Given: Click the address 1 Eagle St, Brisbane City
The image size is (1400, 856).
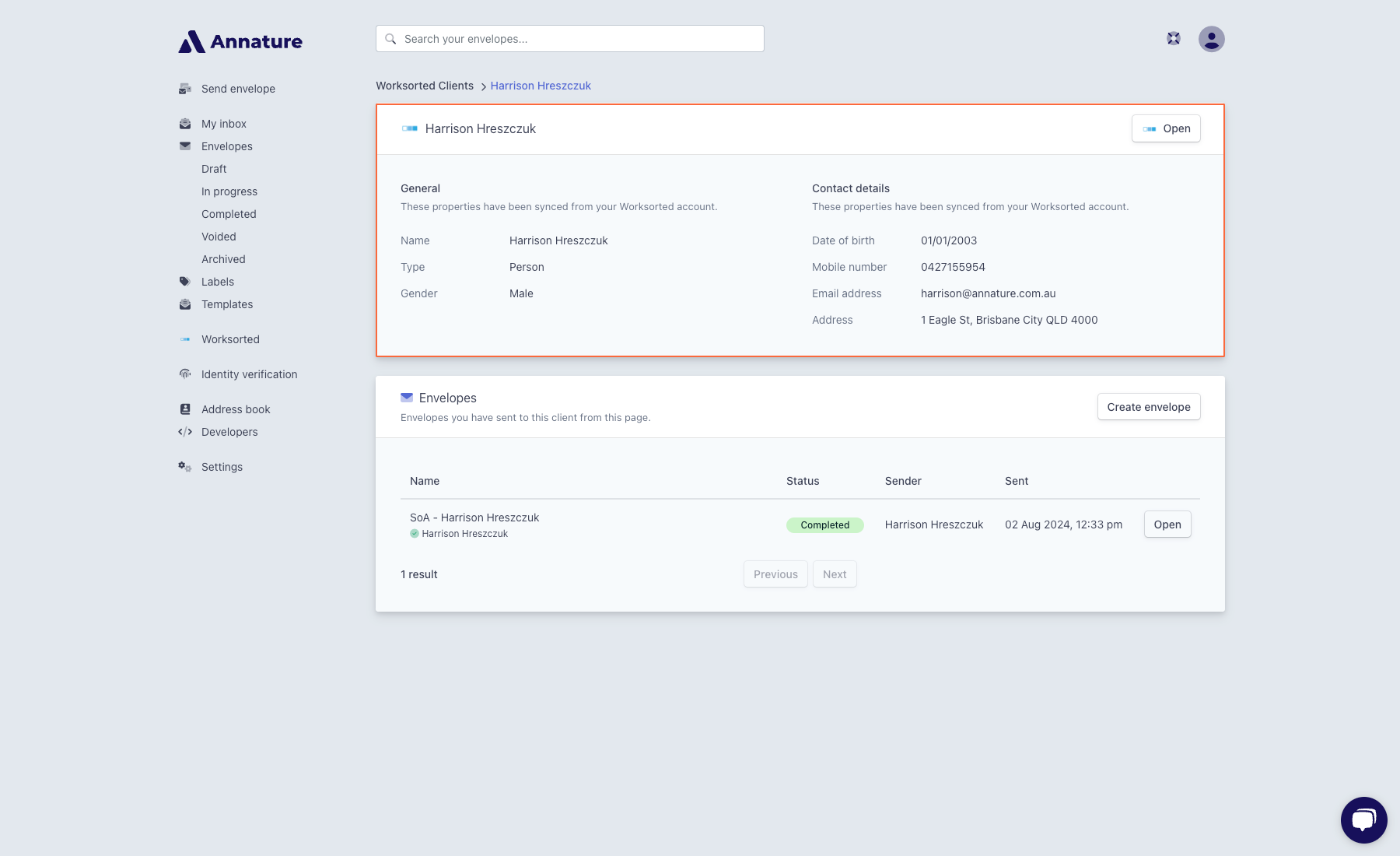Looking at the screenshot, I should pos(1009,320).
